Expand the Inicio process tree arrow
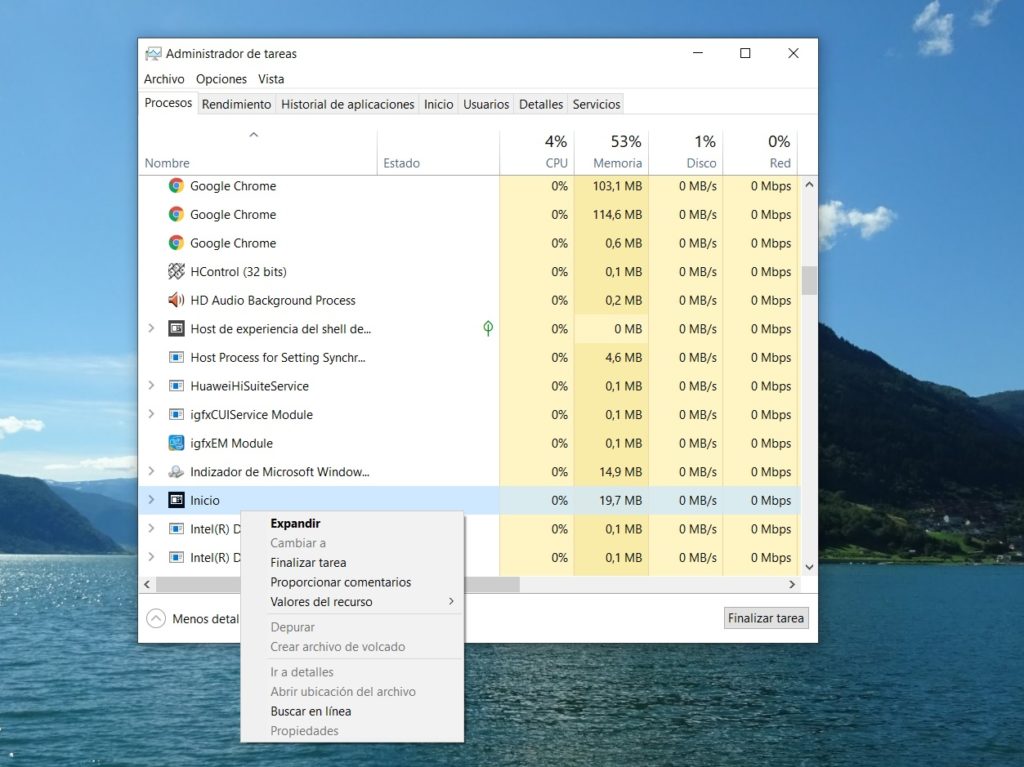This screenshot has width=1024, height=767. [x=151, y=500]
